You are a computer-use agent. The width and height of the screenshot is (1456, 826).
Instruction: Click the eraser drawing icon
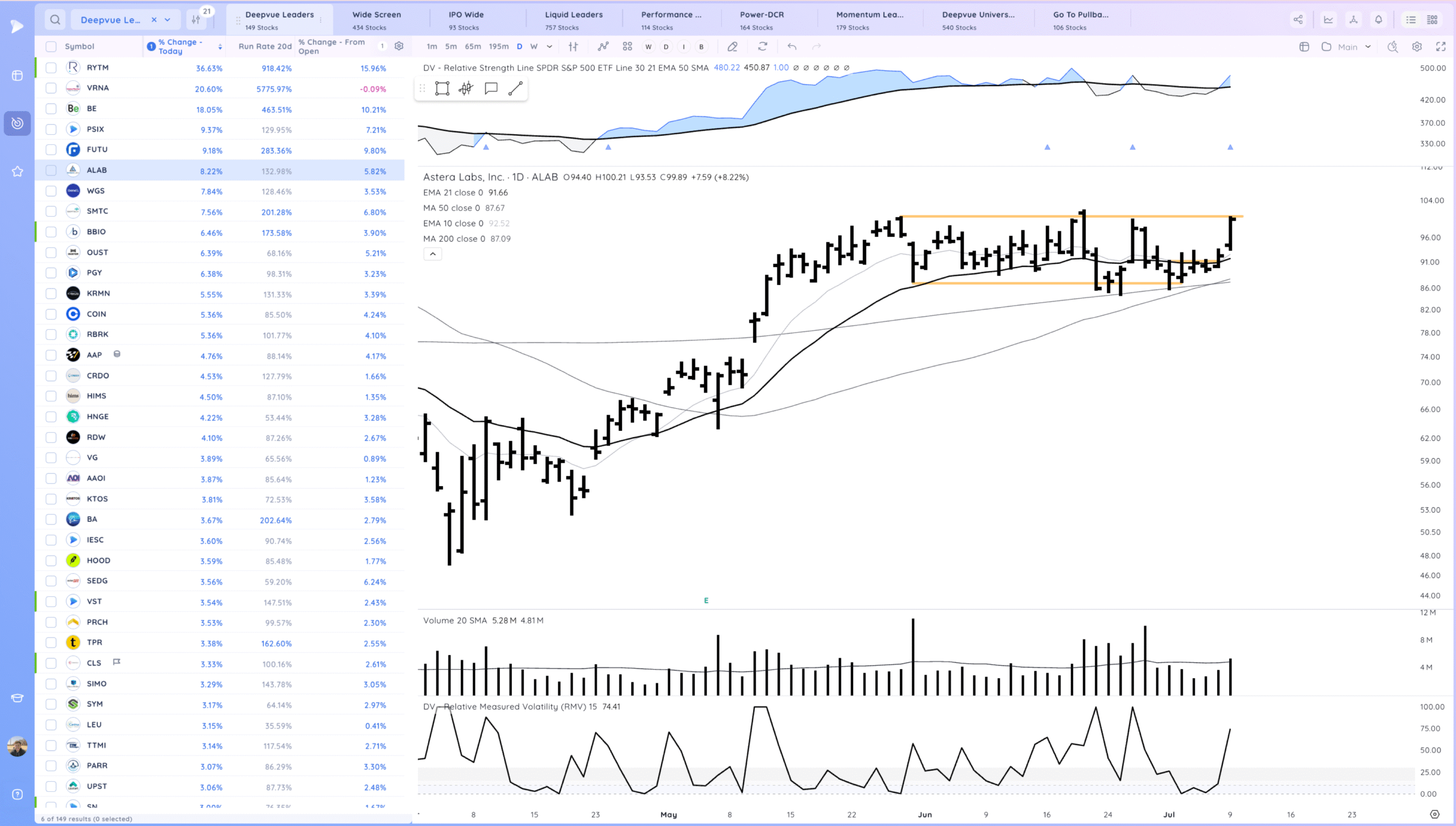click(733, 47)
